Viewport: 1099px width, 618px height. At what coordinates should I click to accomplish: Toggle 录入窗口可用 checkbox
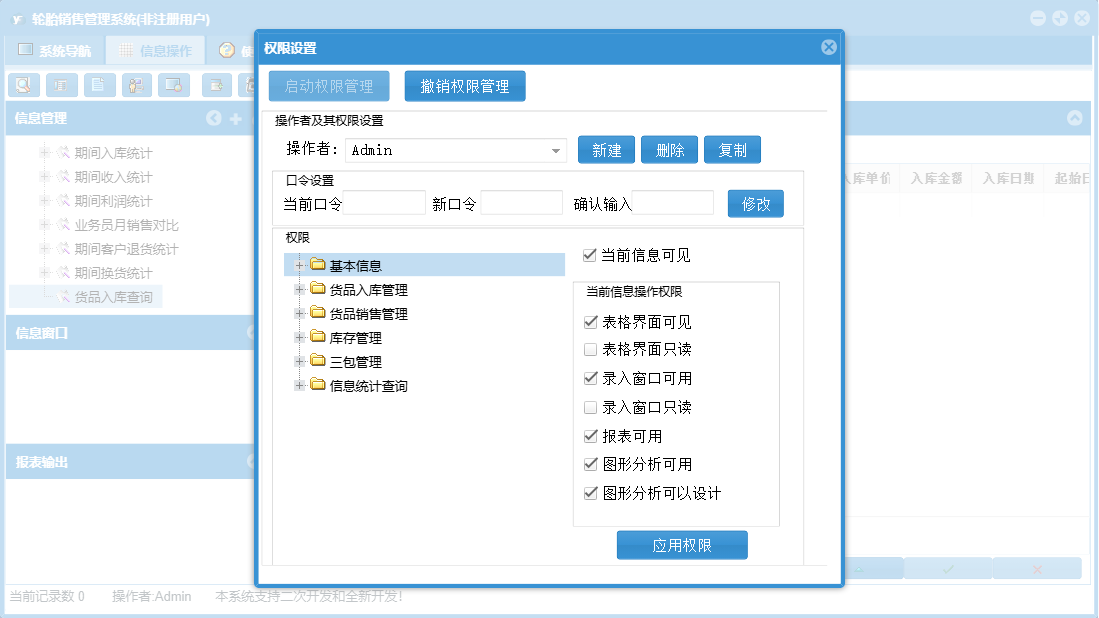590,378
